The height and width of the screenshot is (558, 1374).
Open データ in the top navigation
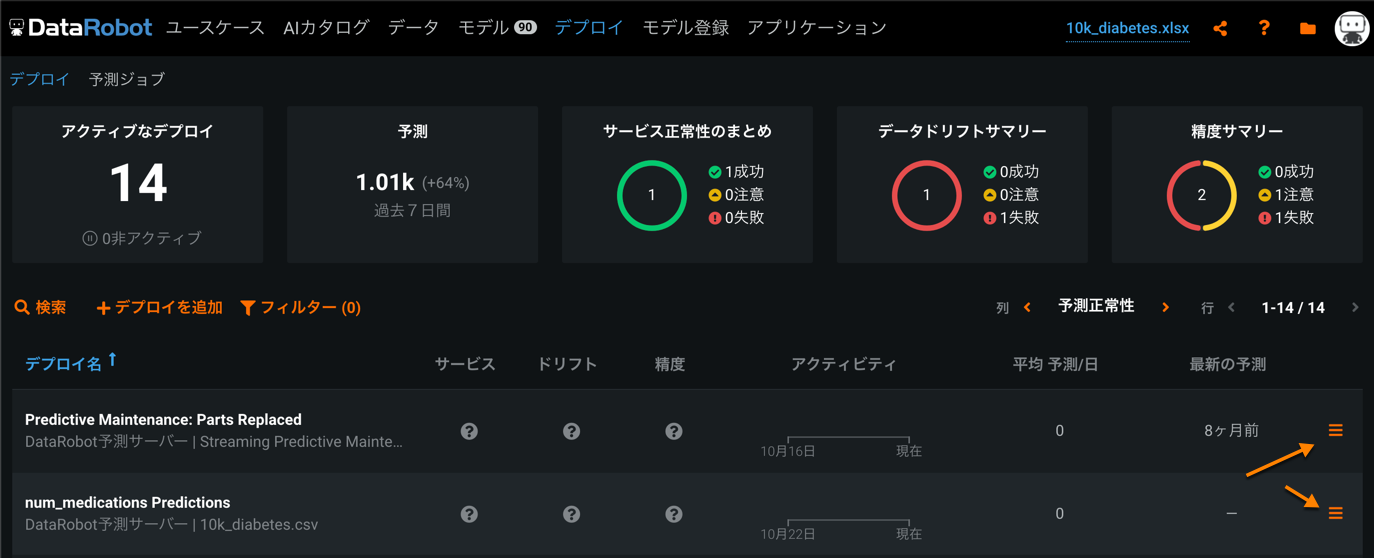(x=414, y=28)
